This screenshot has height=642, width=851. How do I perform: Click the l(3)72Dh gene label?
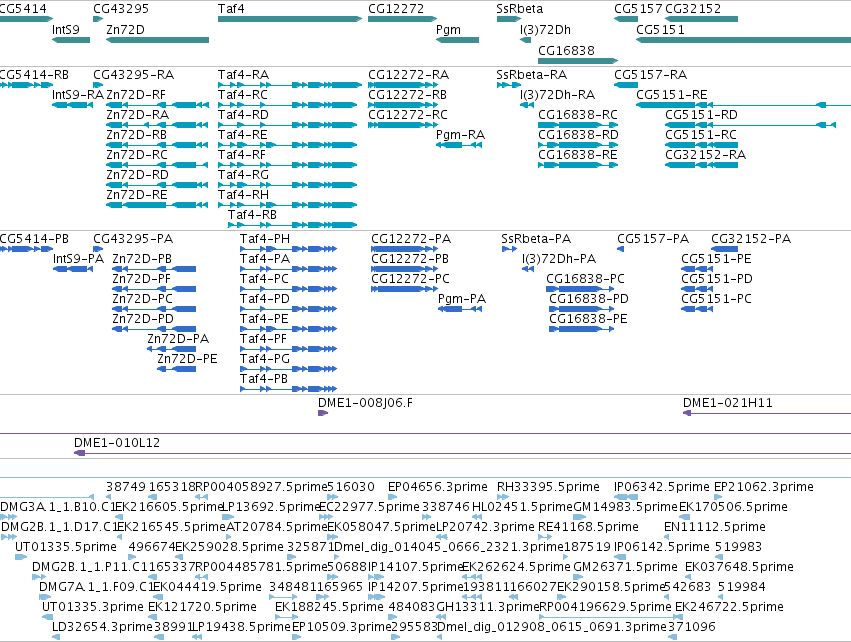click(x=545, y=30)
